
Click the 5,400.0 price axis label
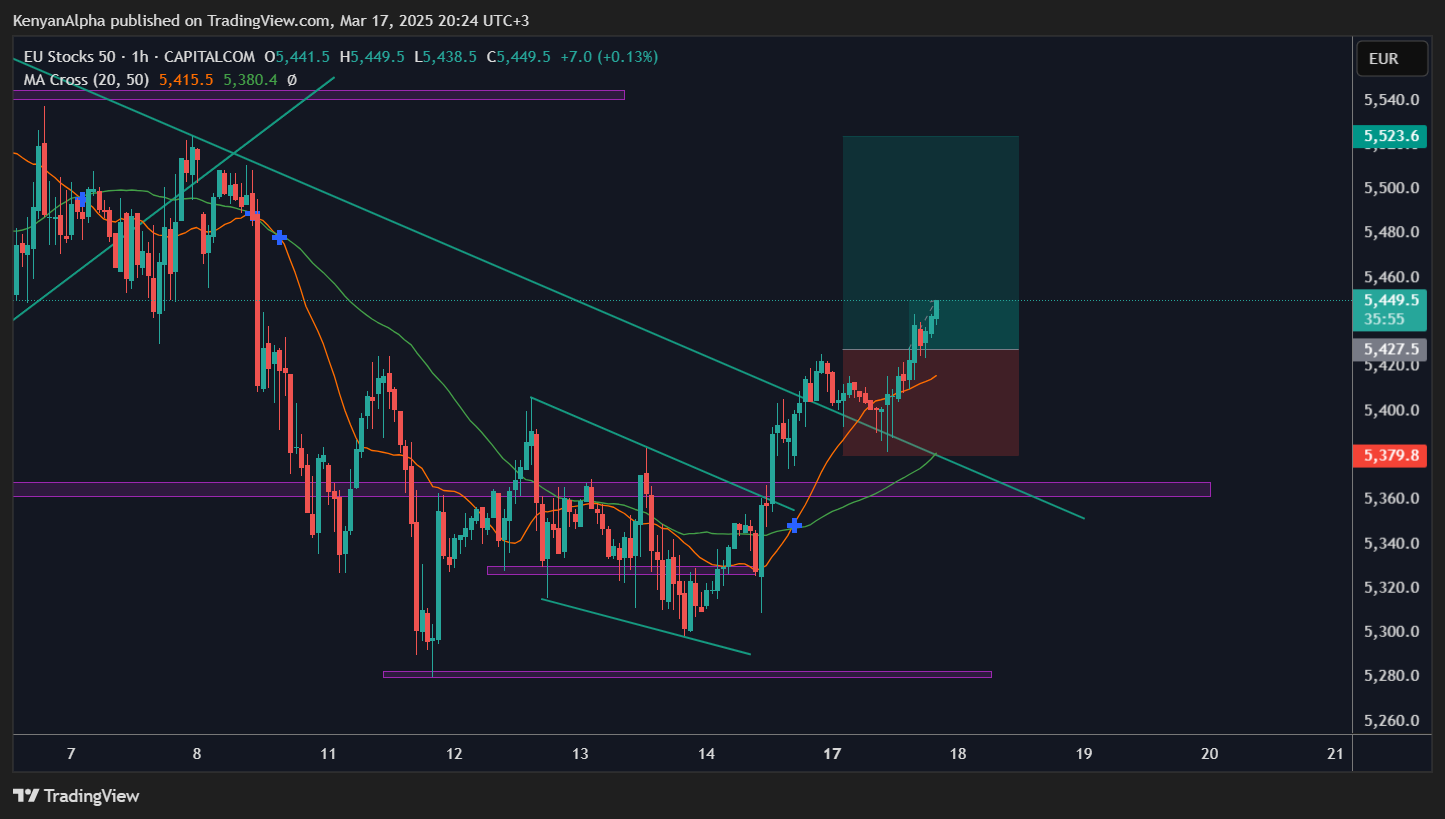pyautogui.click(x=1392, y=410)
